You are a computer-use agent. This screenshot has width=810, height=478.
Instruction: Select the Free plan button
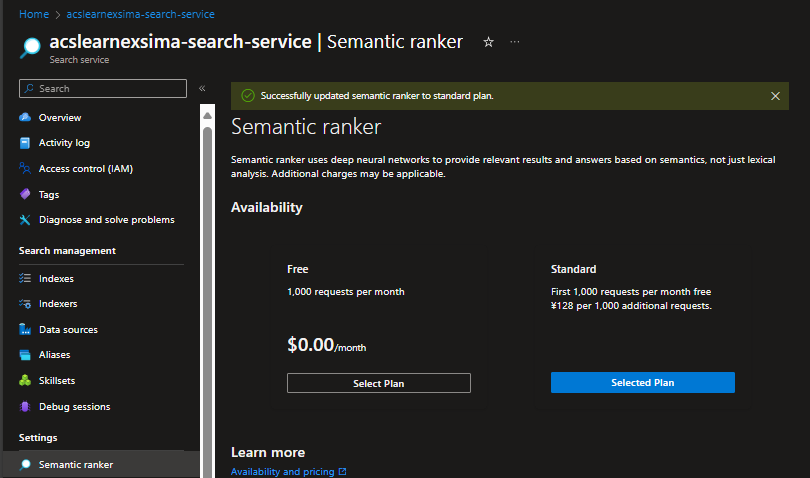(379, 383)
